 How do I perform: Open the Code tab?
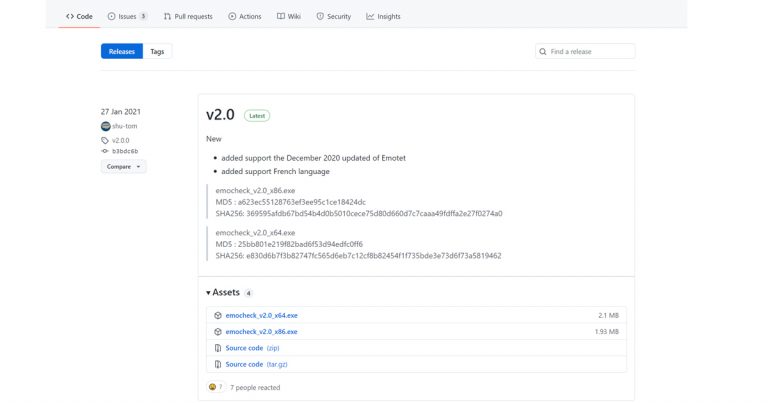tap(79, 17)
